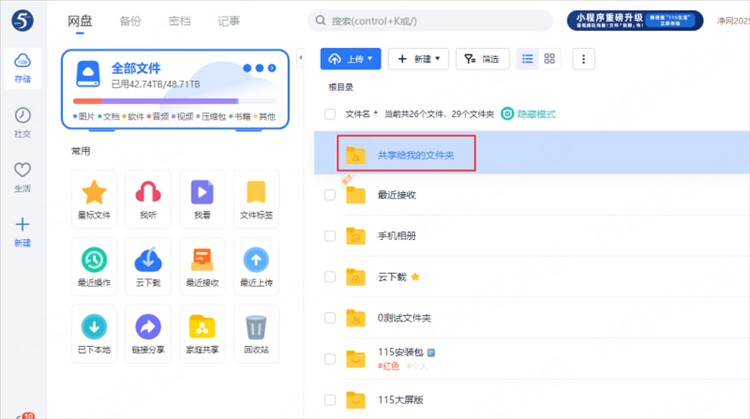This screenshot has width=750, height=419.
Task: Open 星标文件 starred files shortcut
Action: (x=94, y=199)
